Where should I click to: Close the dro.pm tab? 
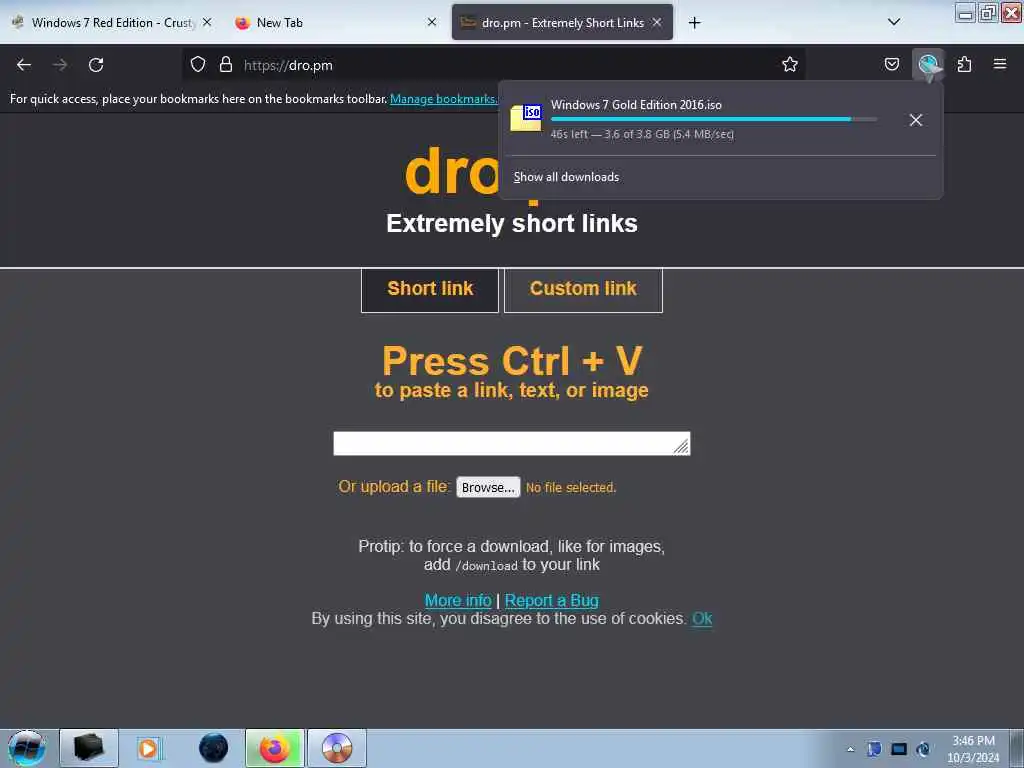coord(657,22)
